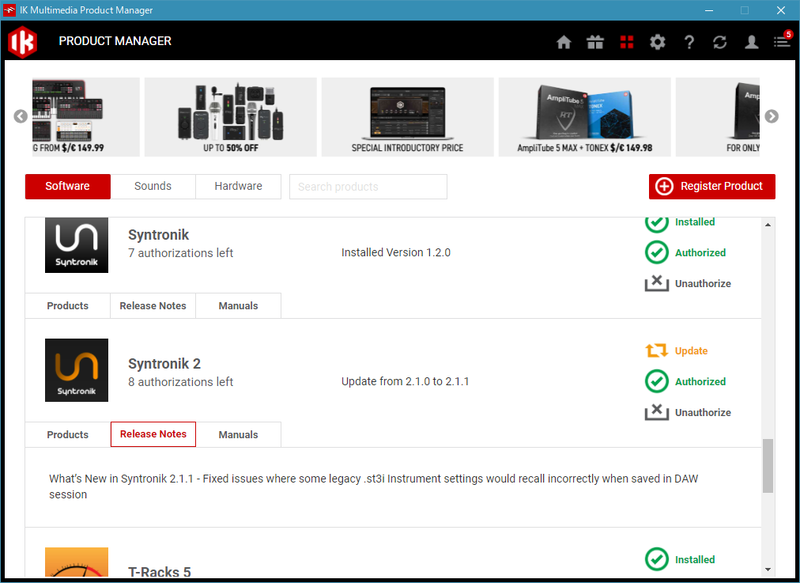
Task: Click Syntronik 2 Unauthorize icon
Action: click(x=657, y=412)
